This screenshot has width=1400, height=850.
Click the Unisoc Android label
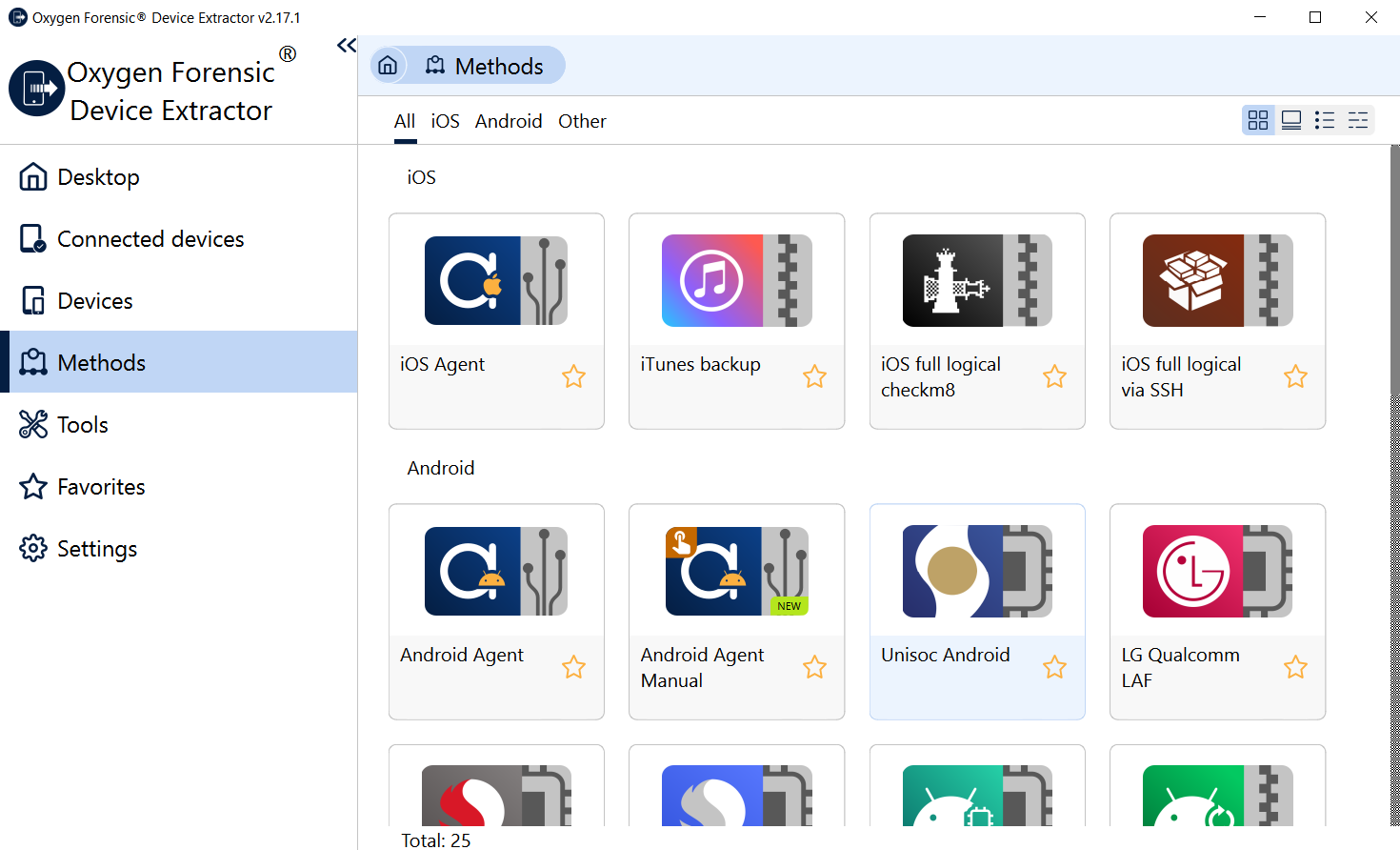(945, 655)
